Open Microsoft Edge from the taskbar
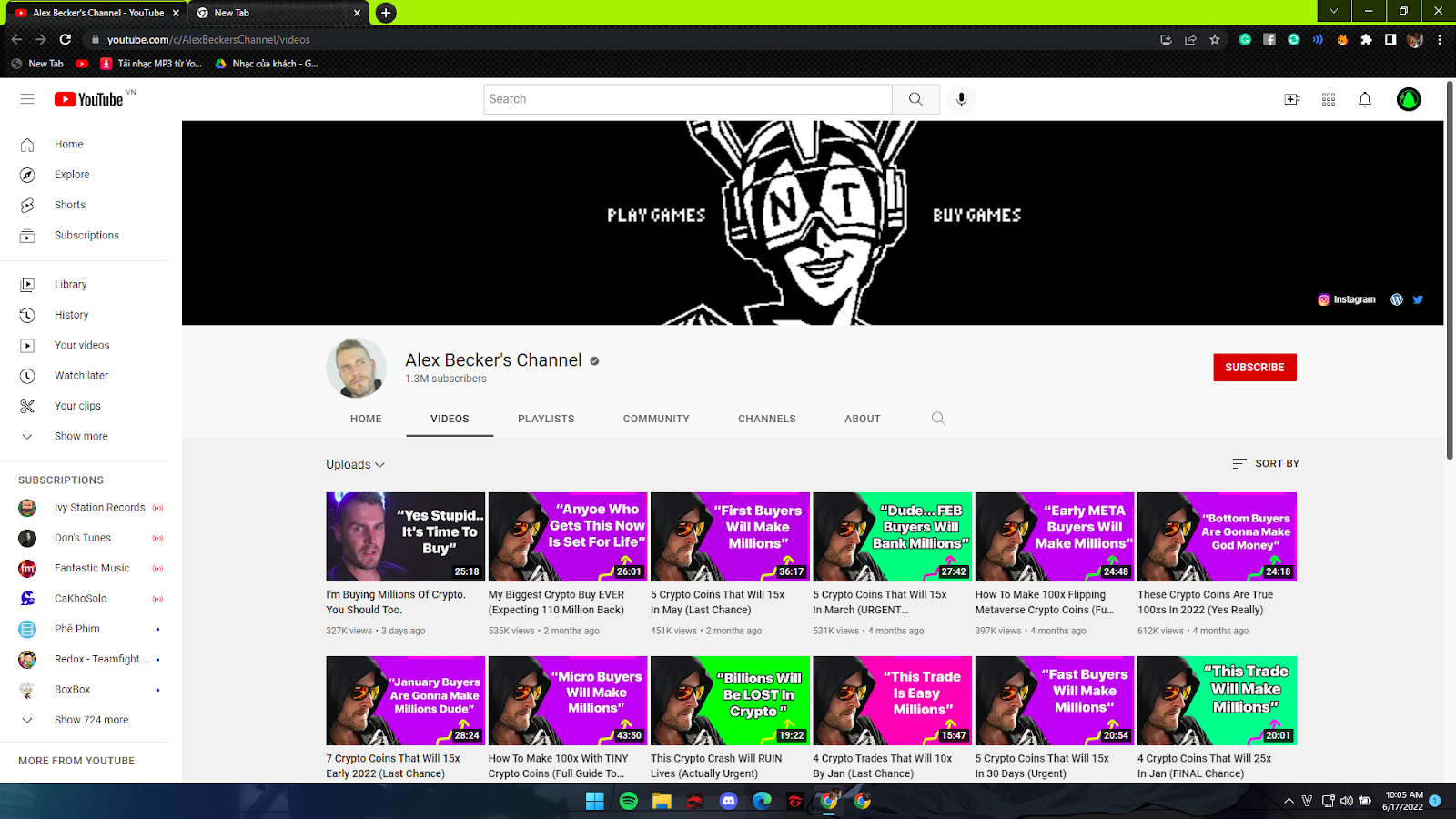1456x819 pixels. coord(762,801)
